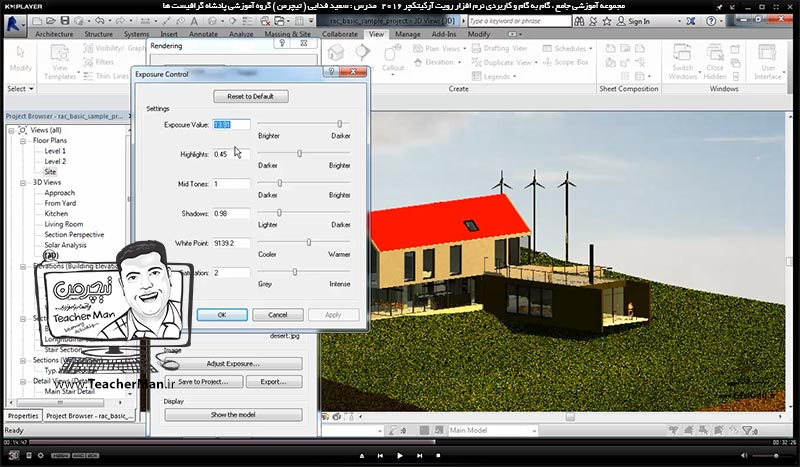Click Show the model button in Rendering dialog

[233, 415]
